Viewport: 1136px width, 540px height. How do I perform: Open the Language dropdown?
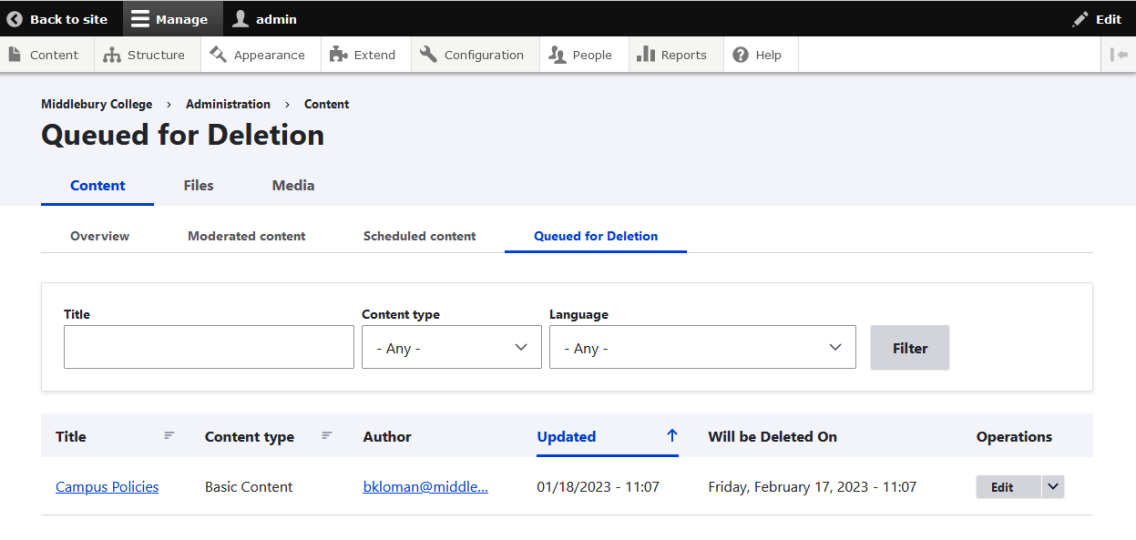703,347
